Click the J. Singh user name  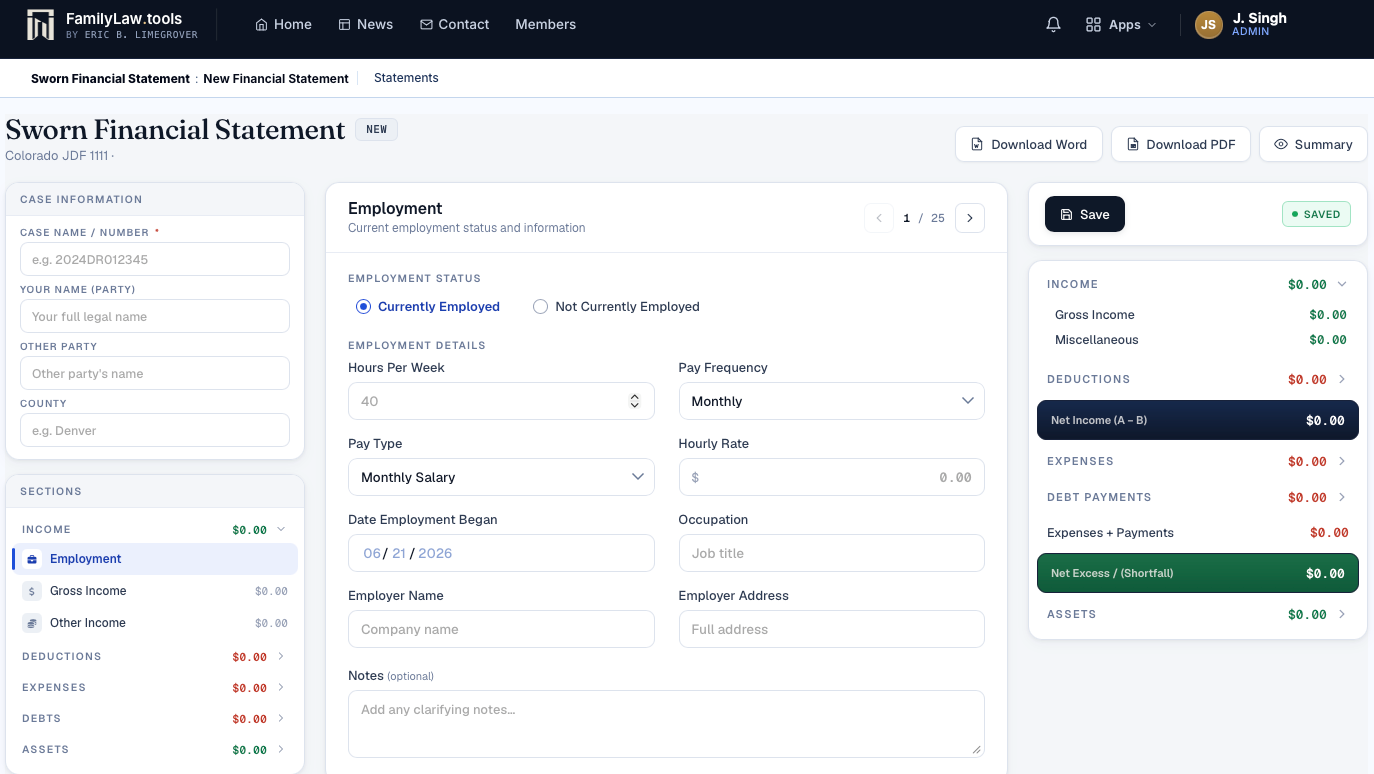coord(1260,18)
